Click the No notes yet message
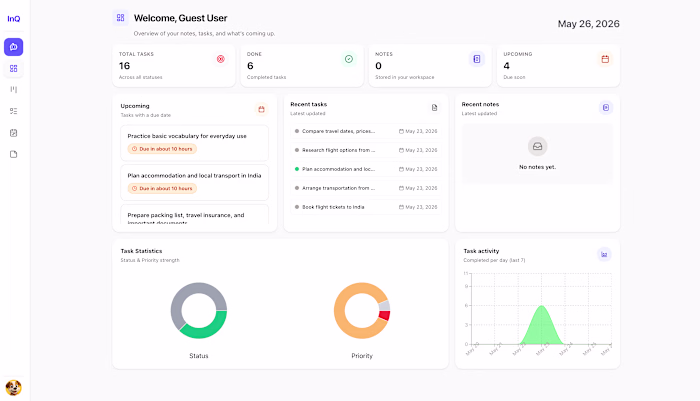700x401 pixels. 538,167
